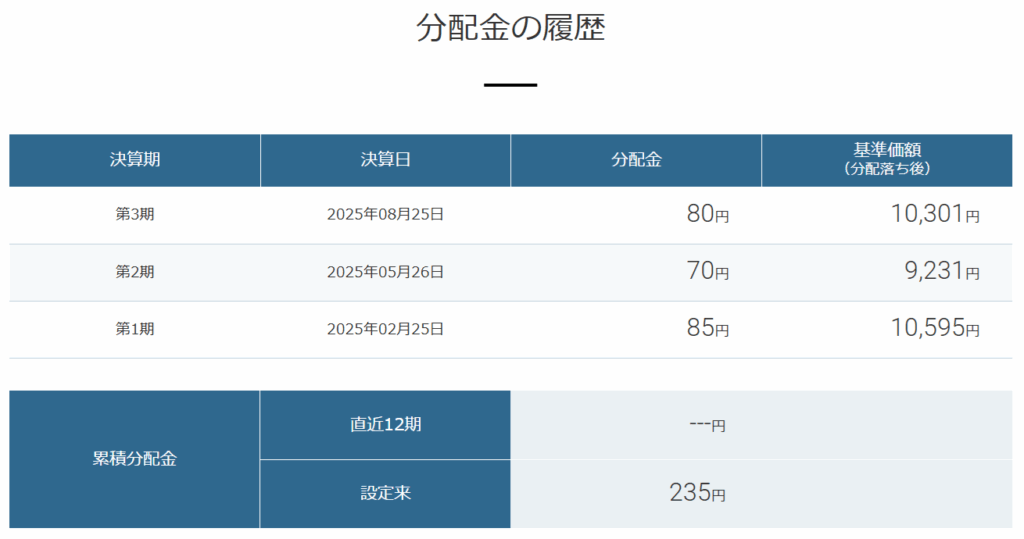Select the 第3期 row label

135,214
